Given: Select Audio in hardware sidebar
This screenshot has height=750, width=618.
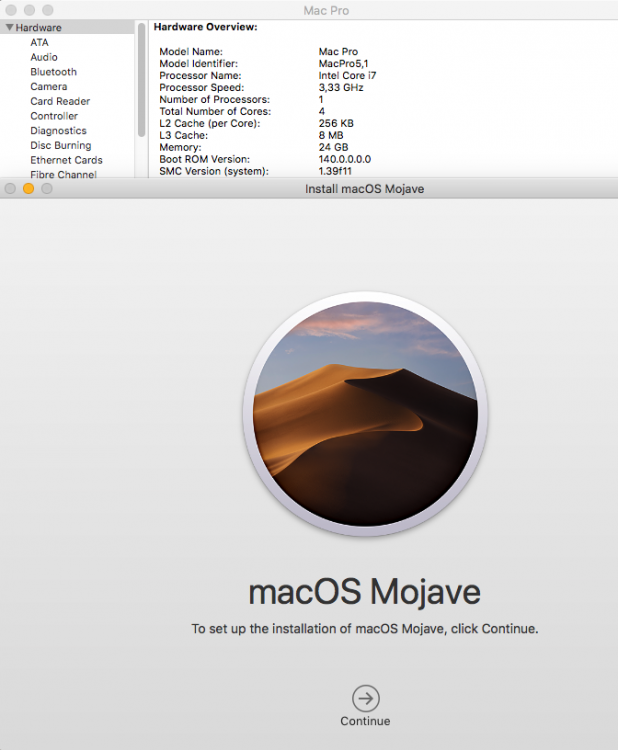Looking at the screenshot, I should (44, 57).
